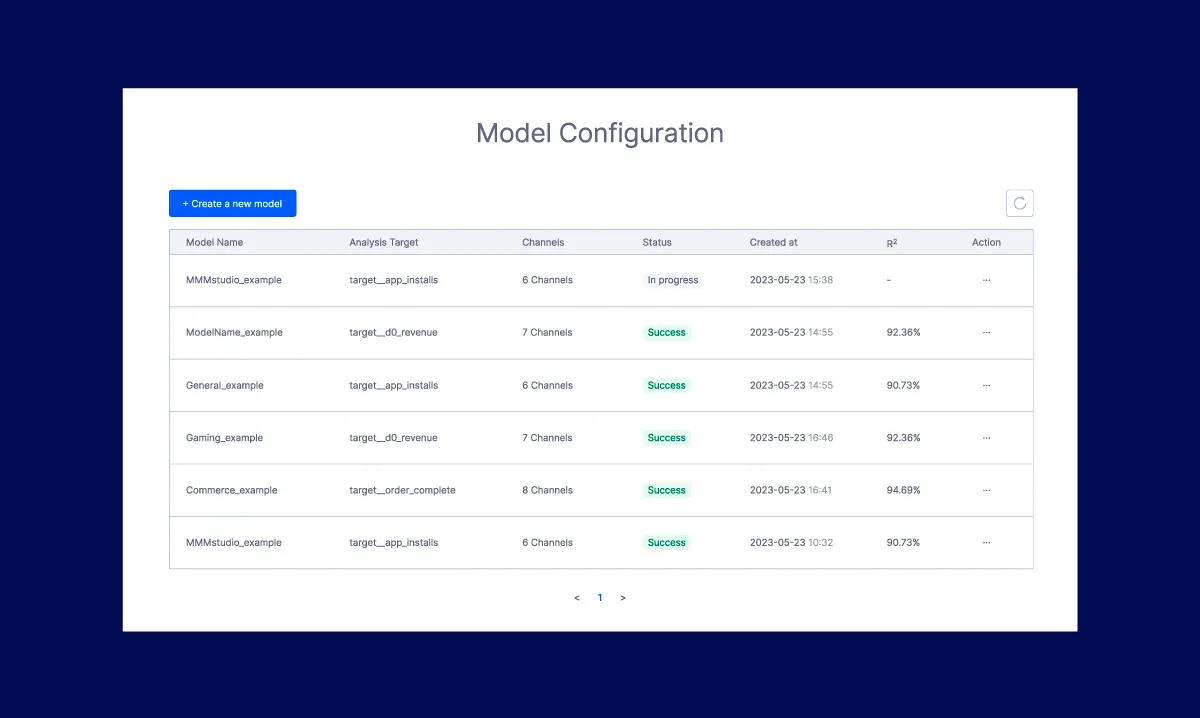This screenshot has width=1200, height=718.
Task: Click the Status column header
Action: point(657,242)
